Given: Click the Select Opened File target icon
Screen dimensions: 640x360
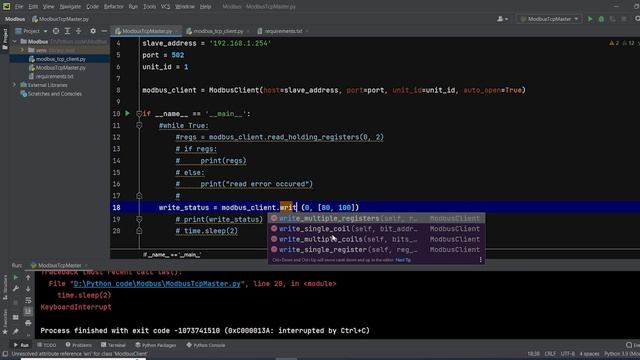Looking at the screenshot, I should click(56, 31).
